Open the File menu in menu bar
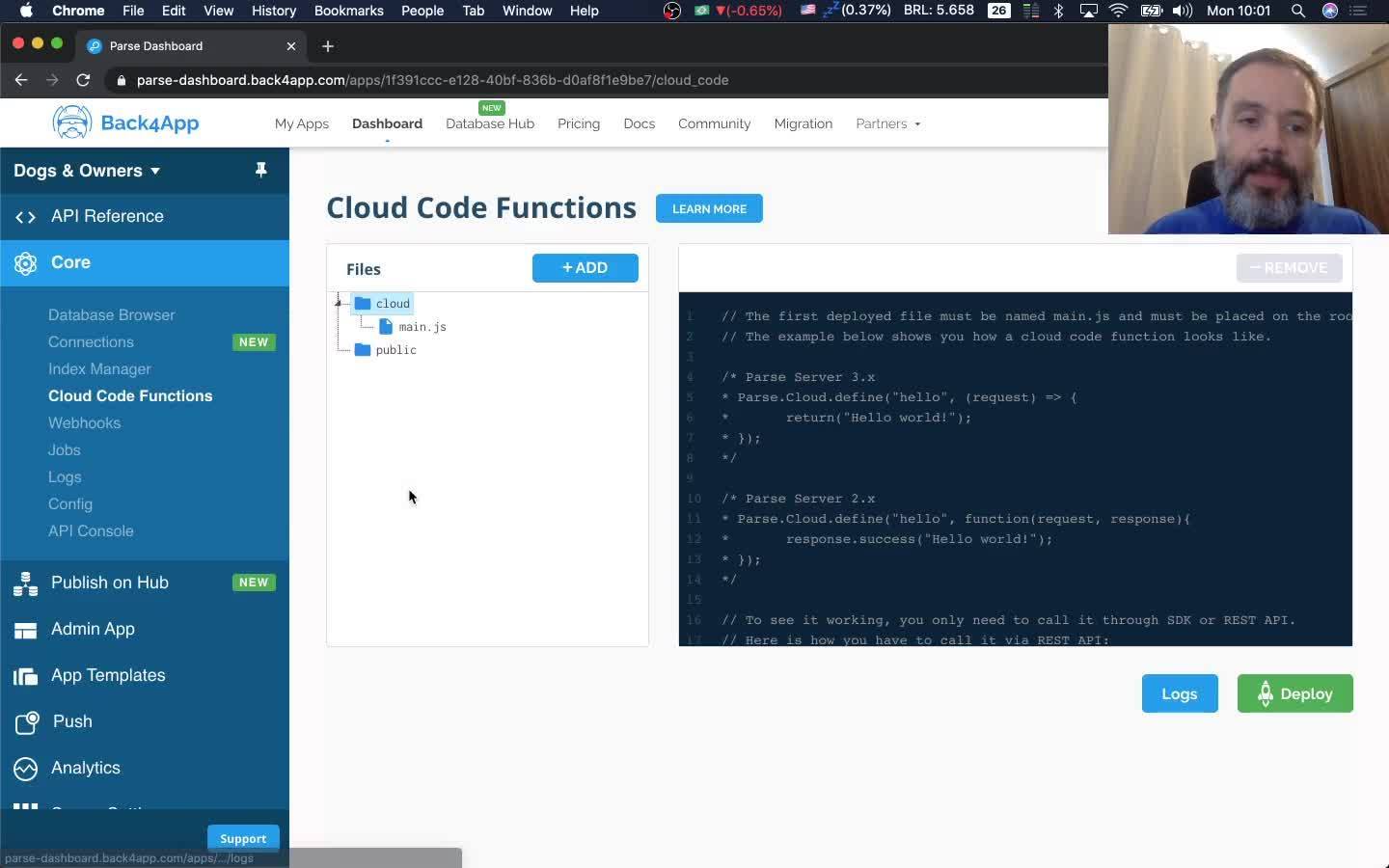The width and height of the screenshot is (1389, 868). click(x=133, y=11)
